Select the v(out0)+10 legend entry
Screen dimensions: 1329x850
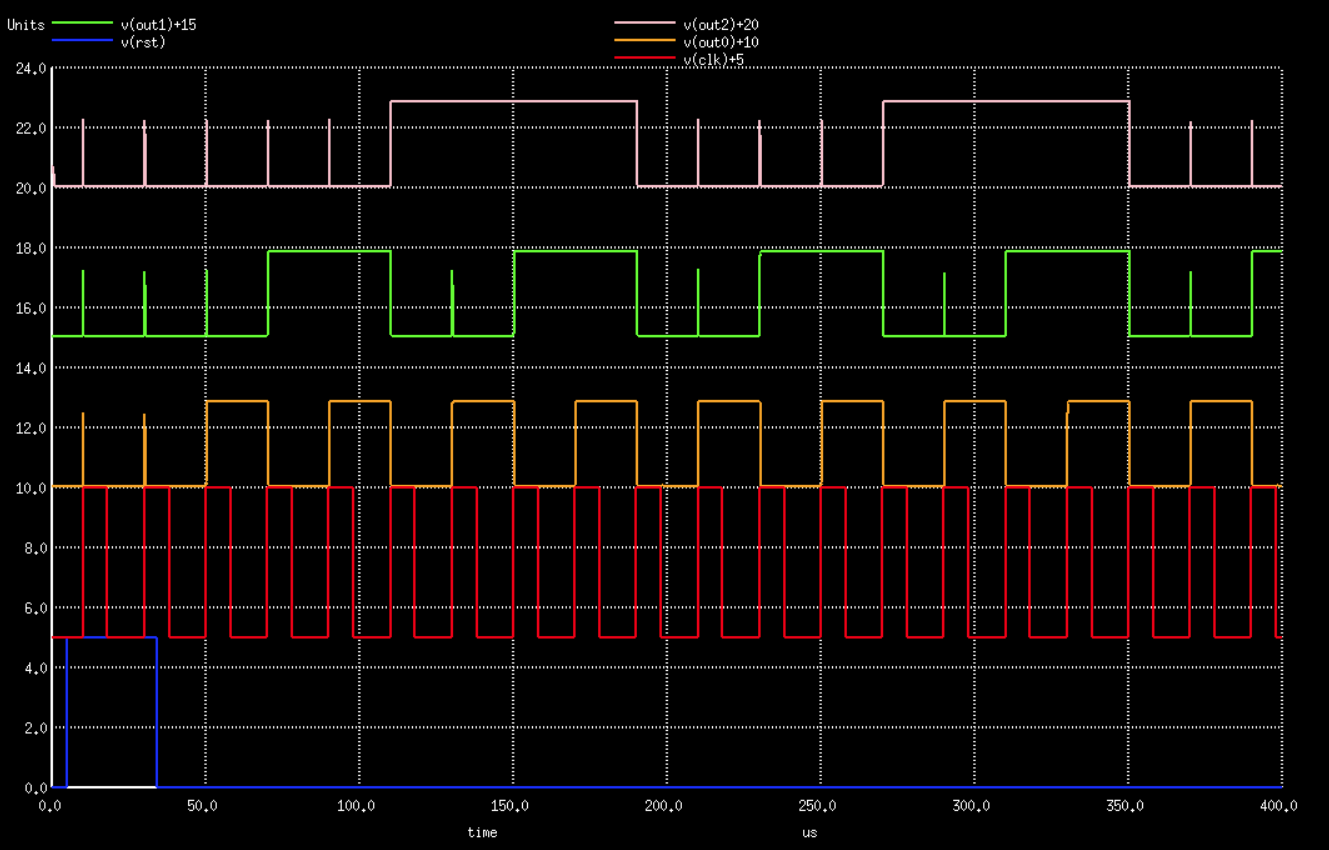(726, 42)
